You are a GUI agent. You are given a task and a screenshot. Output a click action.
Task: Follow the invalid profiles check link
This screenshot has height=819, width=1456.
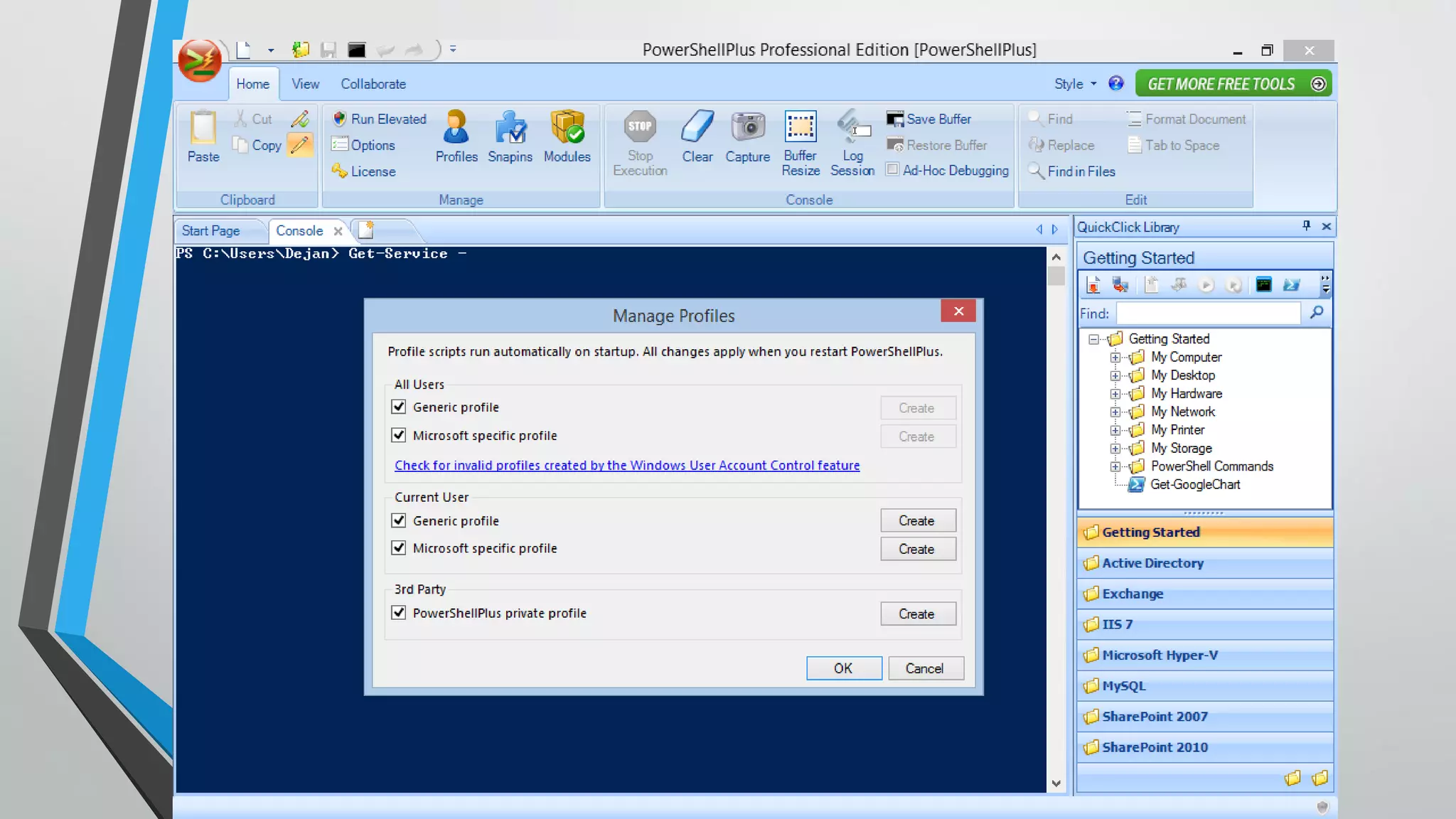[x=626, y=466]
